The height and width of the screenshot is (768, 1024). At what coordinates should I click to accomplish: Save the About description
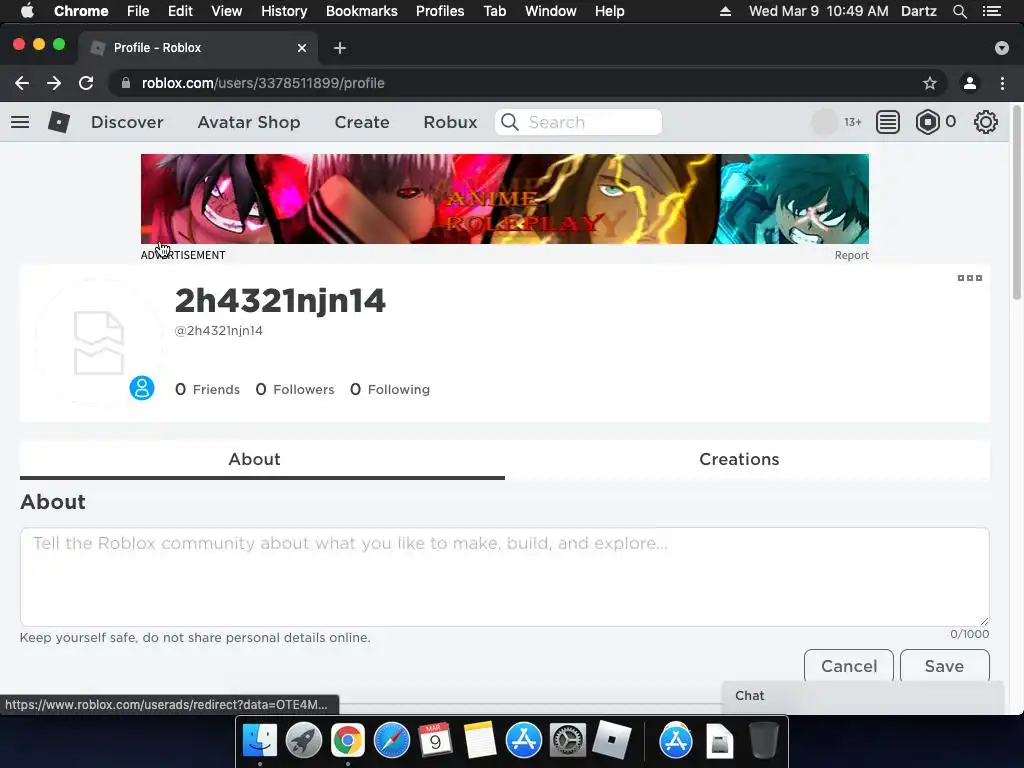[x=944, y=665]
